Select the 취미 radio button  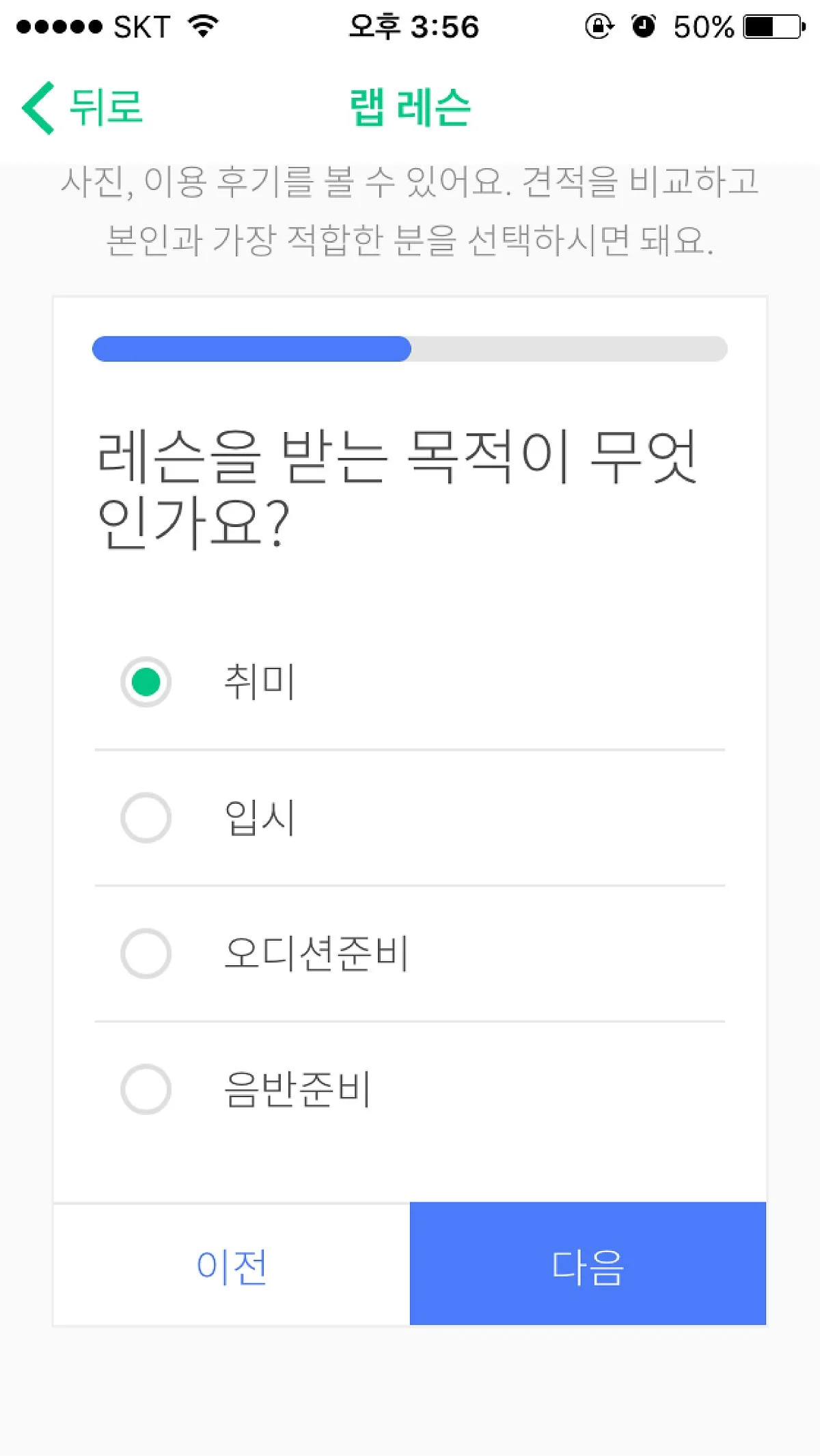[146, 682]
